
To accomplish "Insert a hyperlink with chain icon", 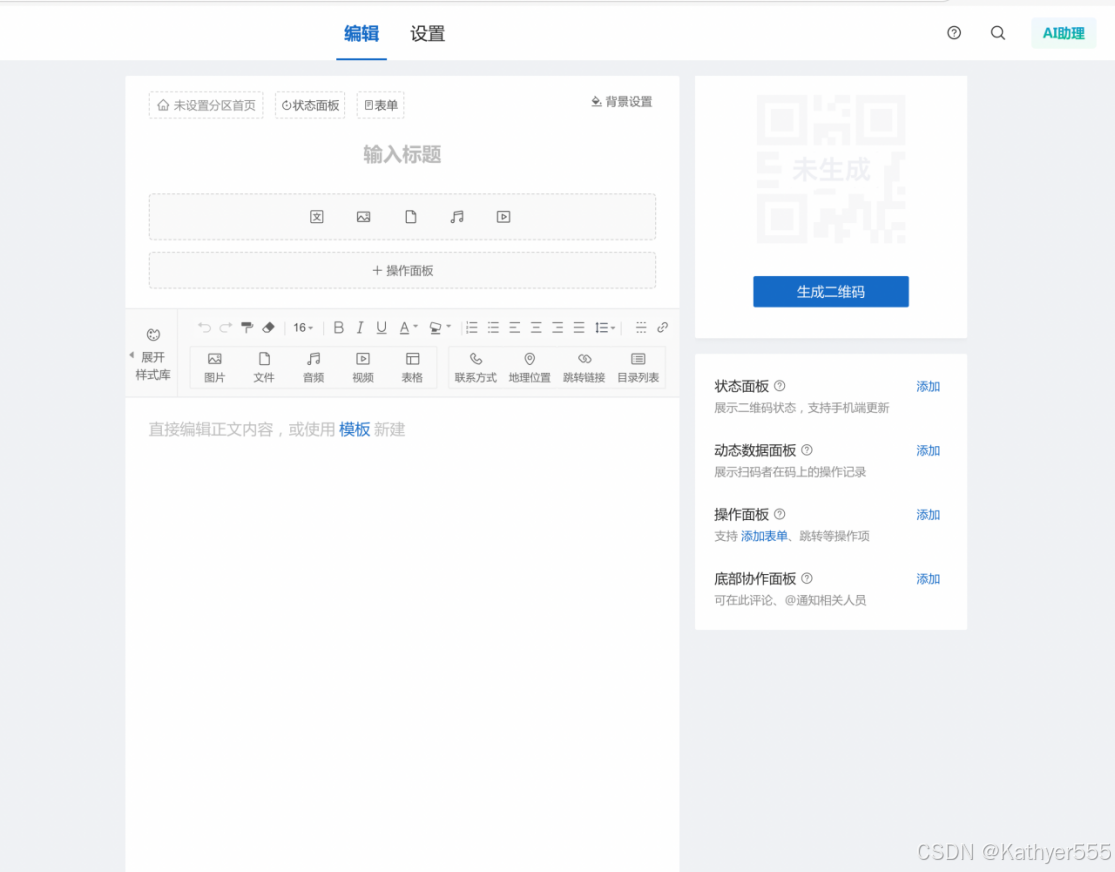I will tap(662, 327).
